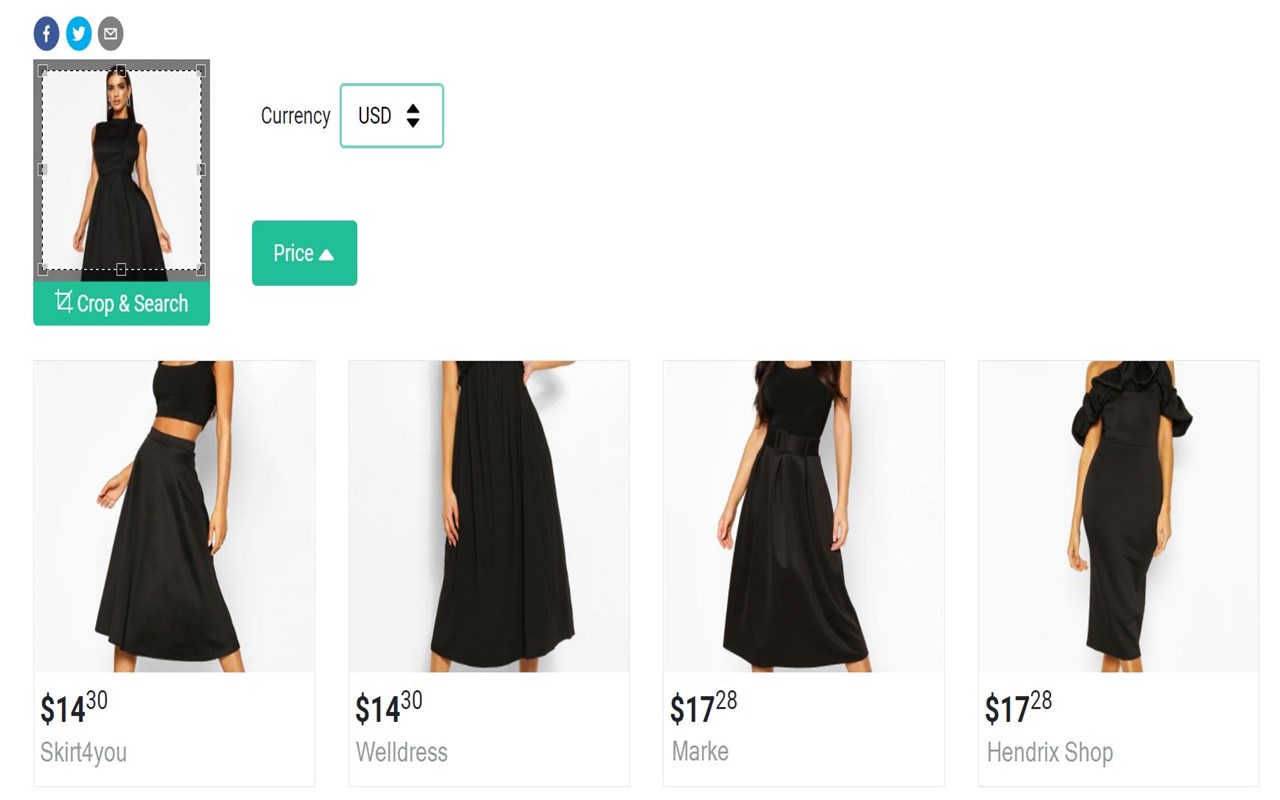1280x800 pixels.
Task: Open the Marke belted dress product image
Action: point(803,516)
